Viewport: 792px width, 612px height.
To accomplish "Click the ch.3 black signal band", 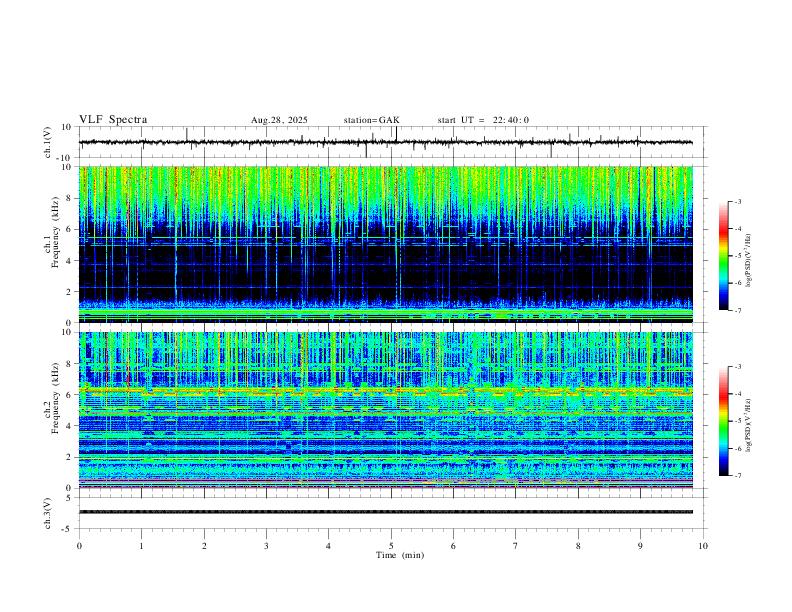I will click(x=386, y=512).
